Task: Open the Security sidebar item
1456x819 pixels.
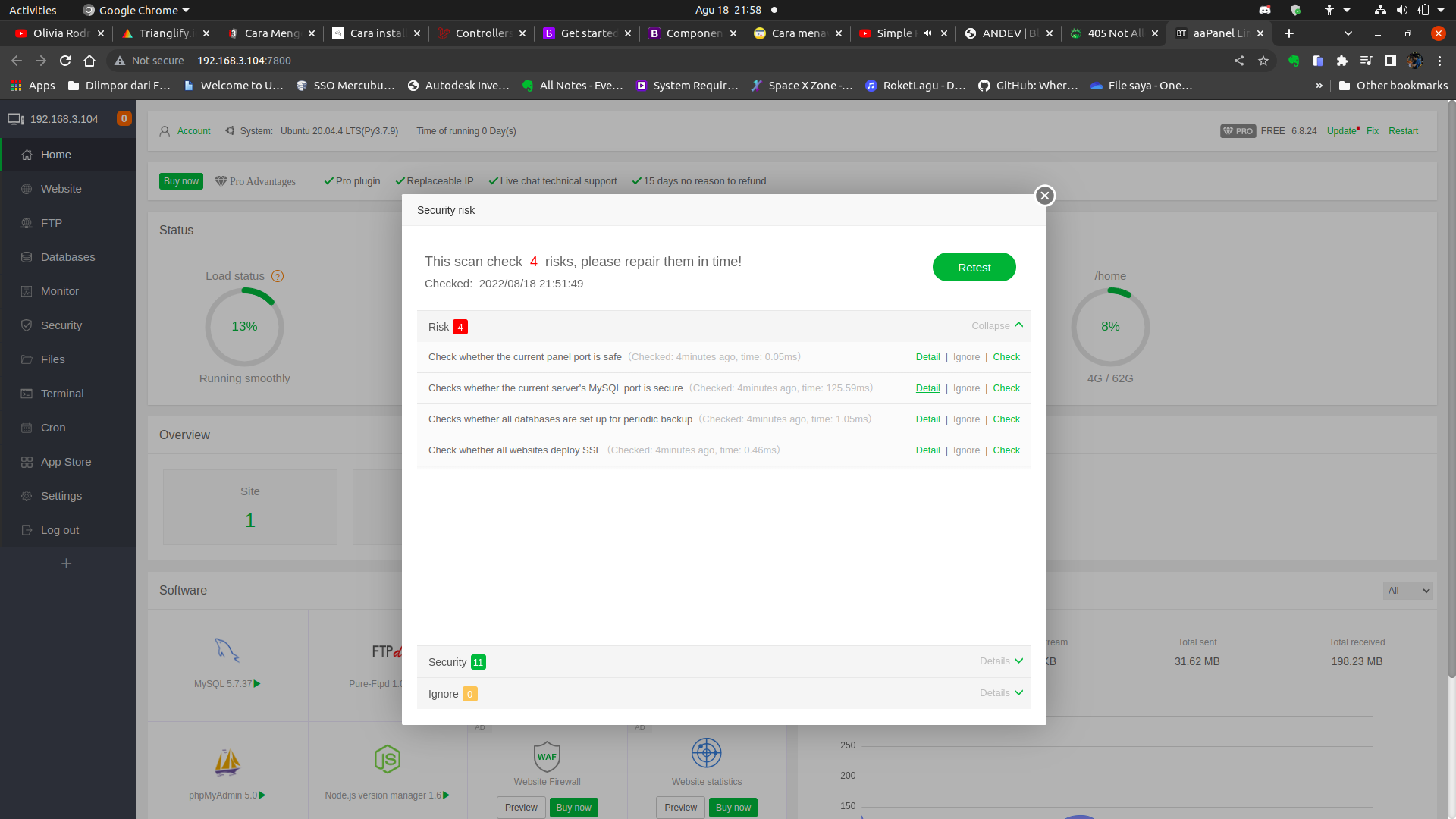Action: [x=61, y=325]
